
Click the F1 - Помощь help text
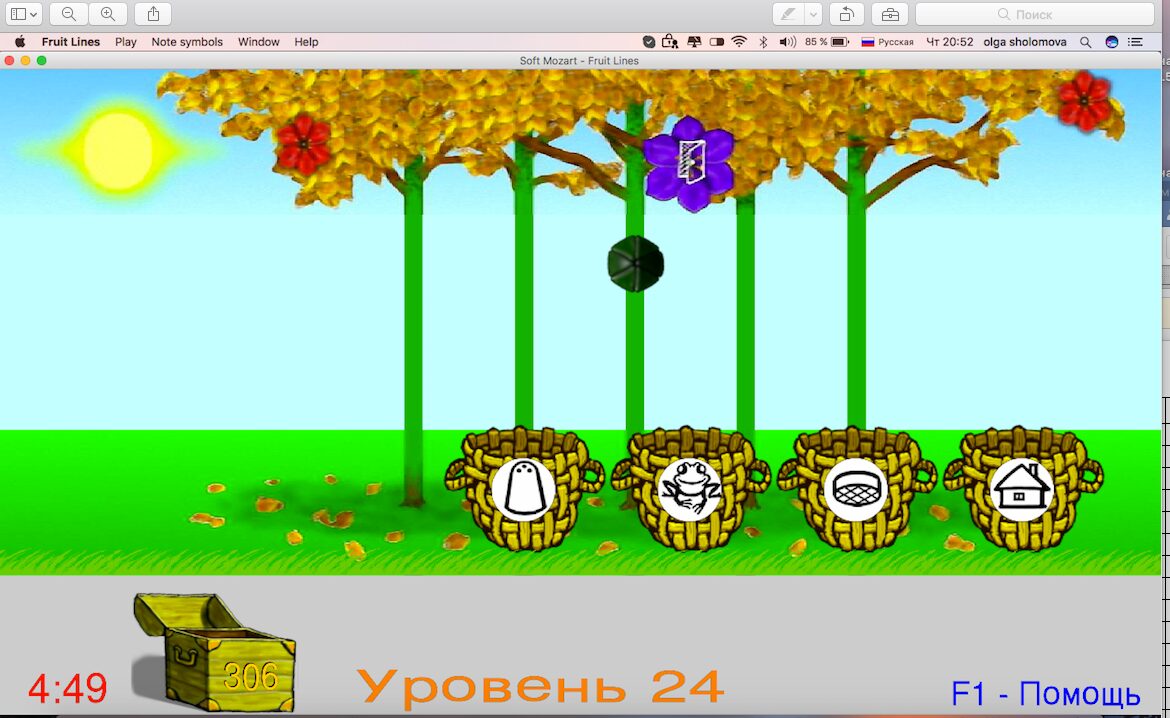(x=1045, y=693)
